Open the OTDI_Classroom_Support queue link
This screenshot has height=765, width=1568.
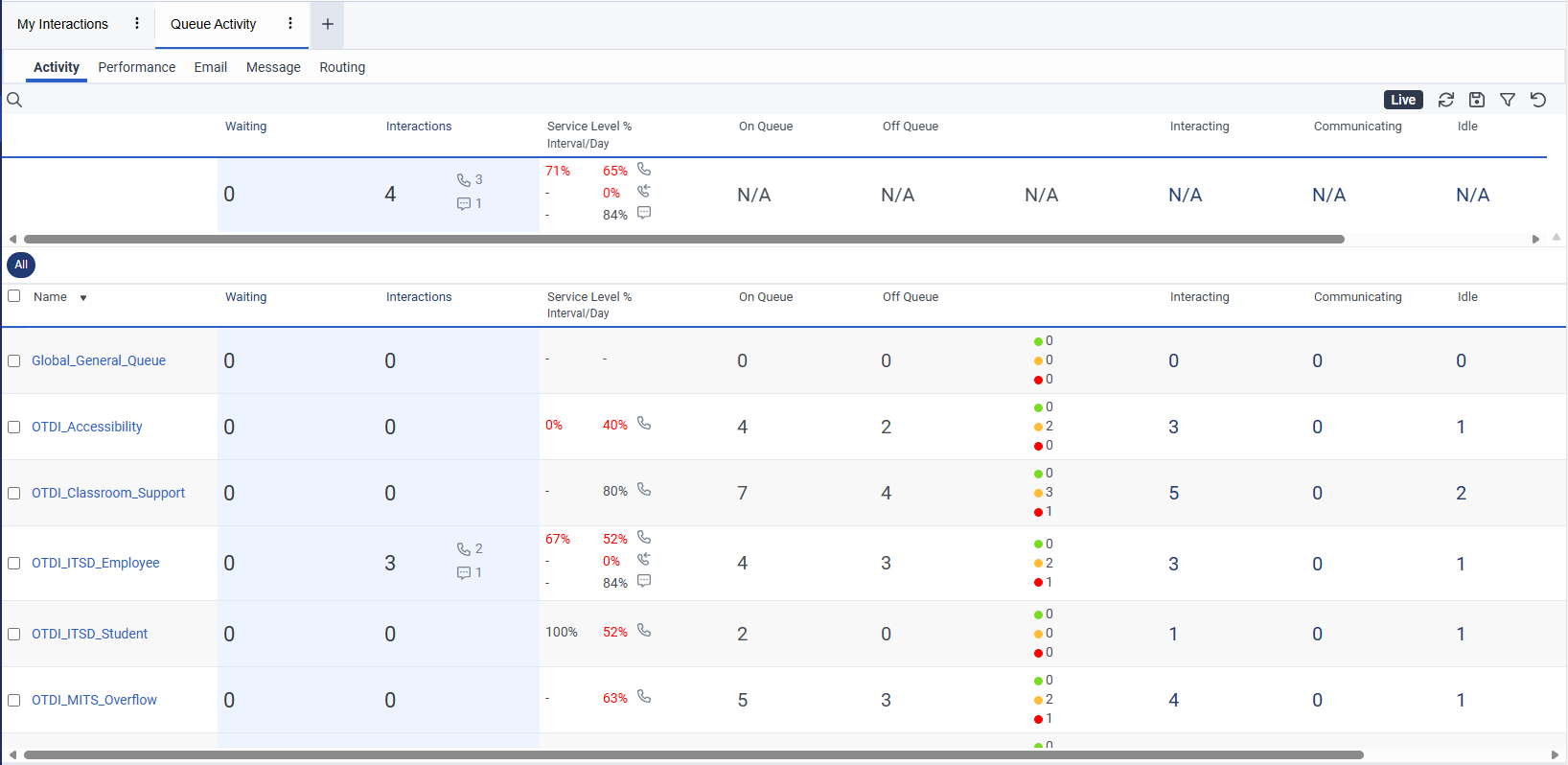tap(108, 493)
